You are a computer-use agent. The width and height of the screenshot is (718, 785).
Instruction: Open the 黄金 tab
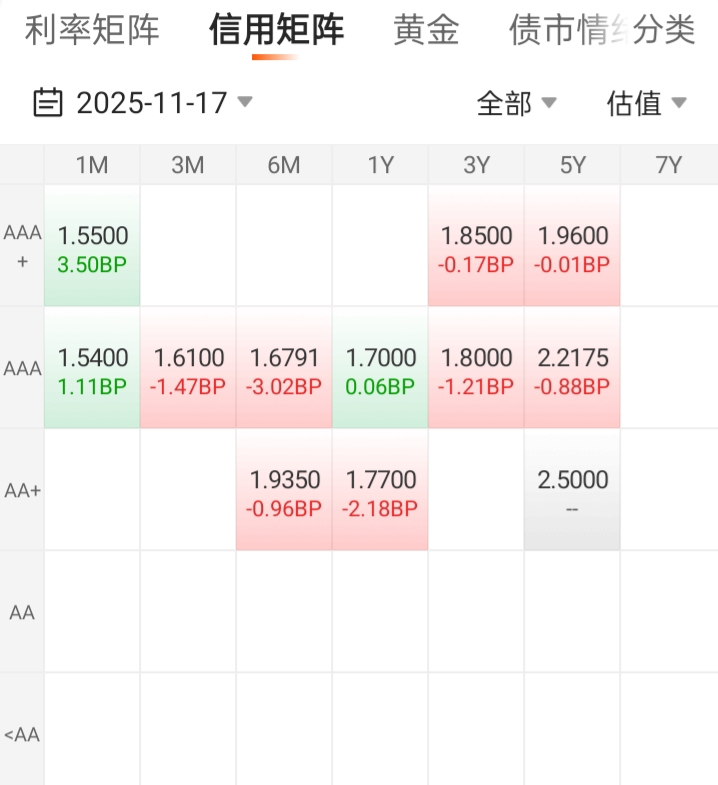coord(426,31)
